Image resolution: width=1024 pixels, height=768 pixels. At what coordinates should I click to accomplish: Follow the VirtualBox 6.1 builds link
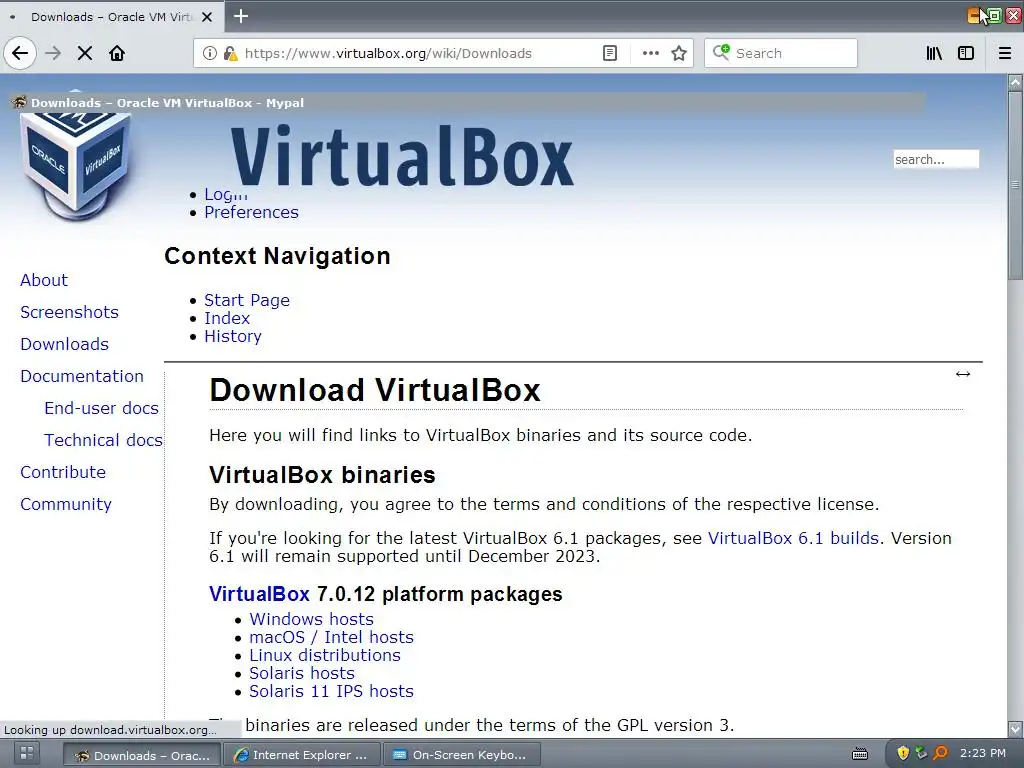pos(793,538)
